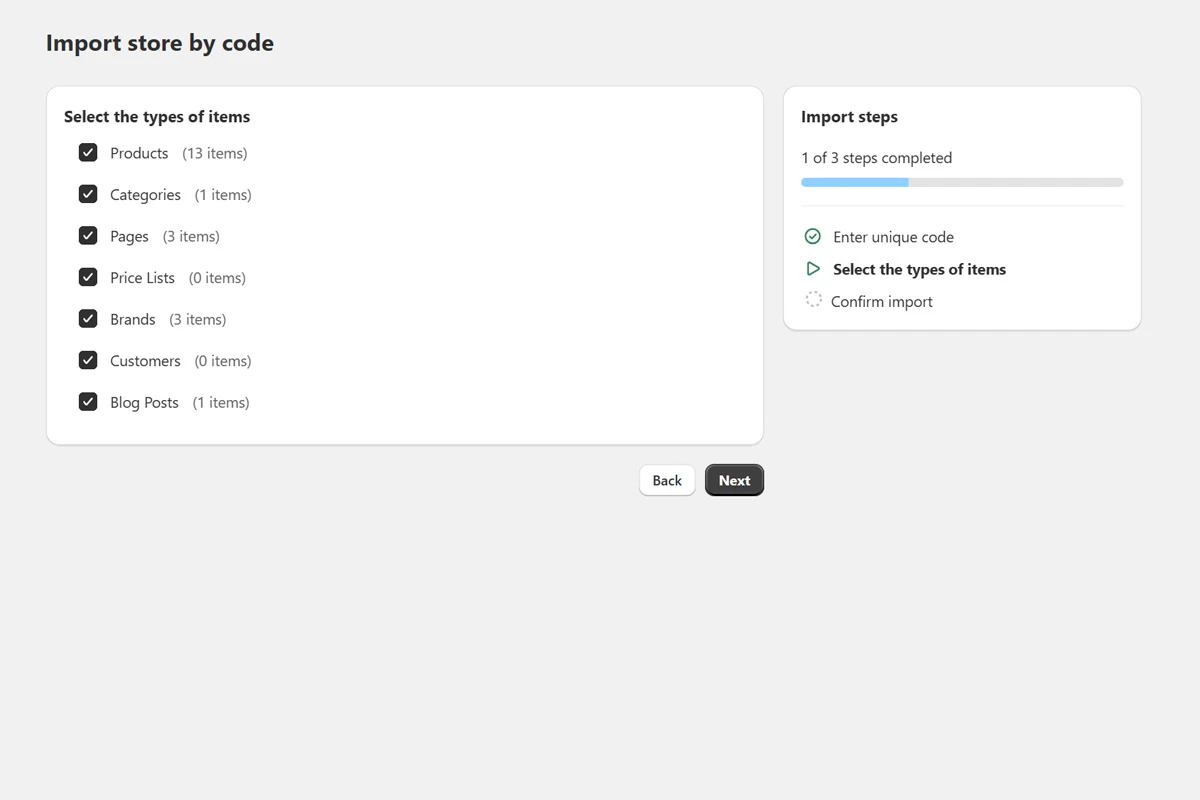Click the dashed circle icon beside Confirm import

pos(813,300)
